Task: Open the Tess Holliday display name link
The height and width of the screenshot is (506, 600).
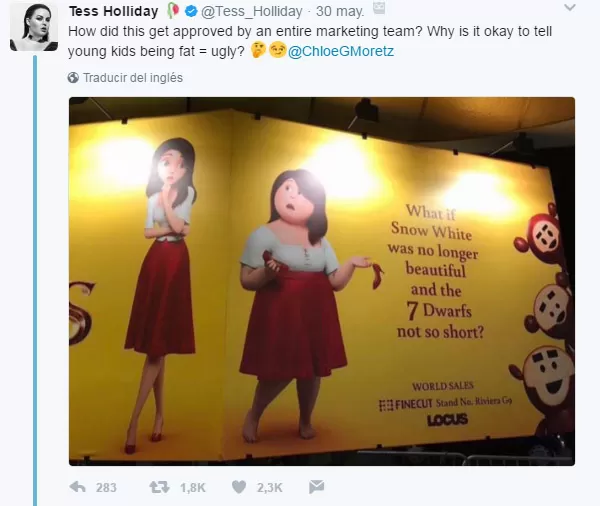Action: tap(116, 11)
